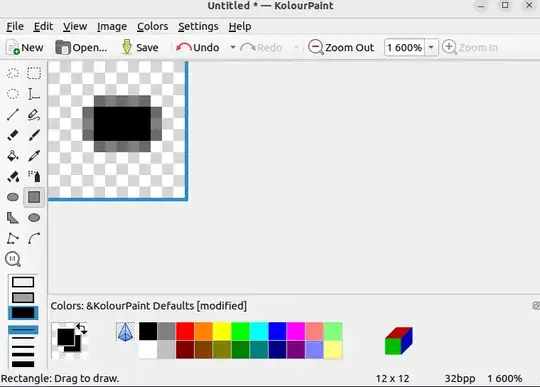Select the Rectangle shape tool
Viewport: 540px width, 387px height.
point(34,197)
